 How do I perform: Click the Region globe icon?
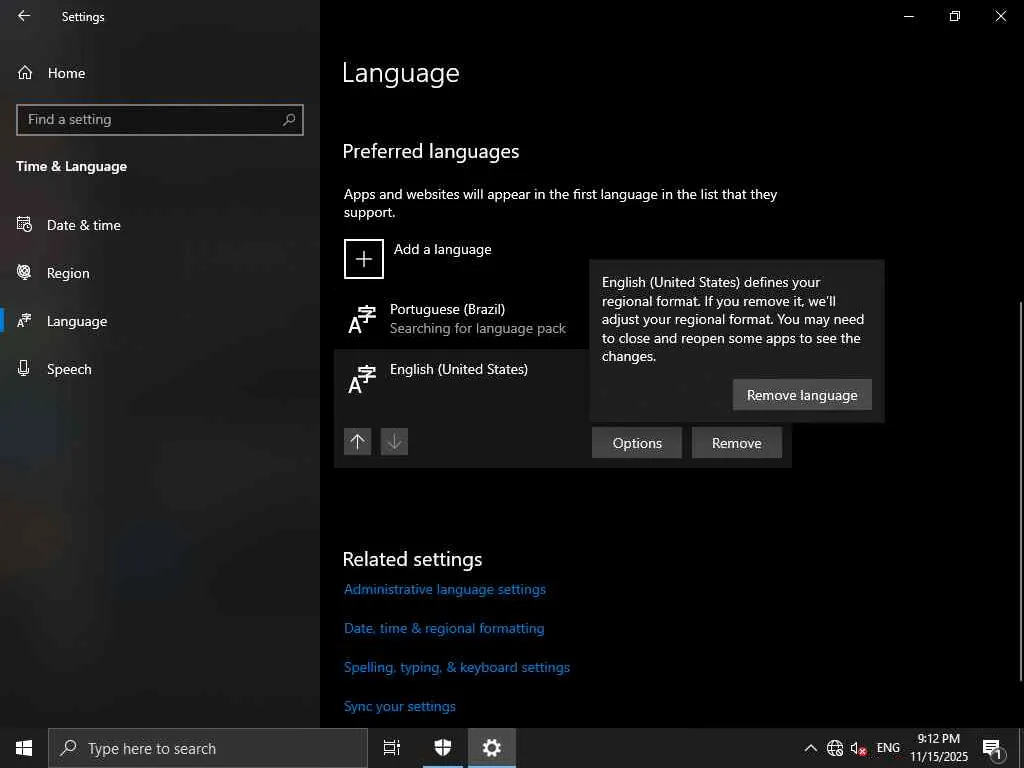pos(24,272)
